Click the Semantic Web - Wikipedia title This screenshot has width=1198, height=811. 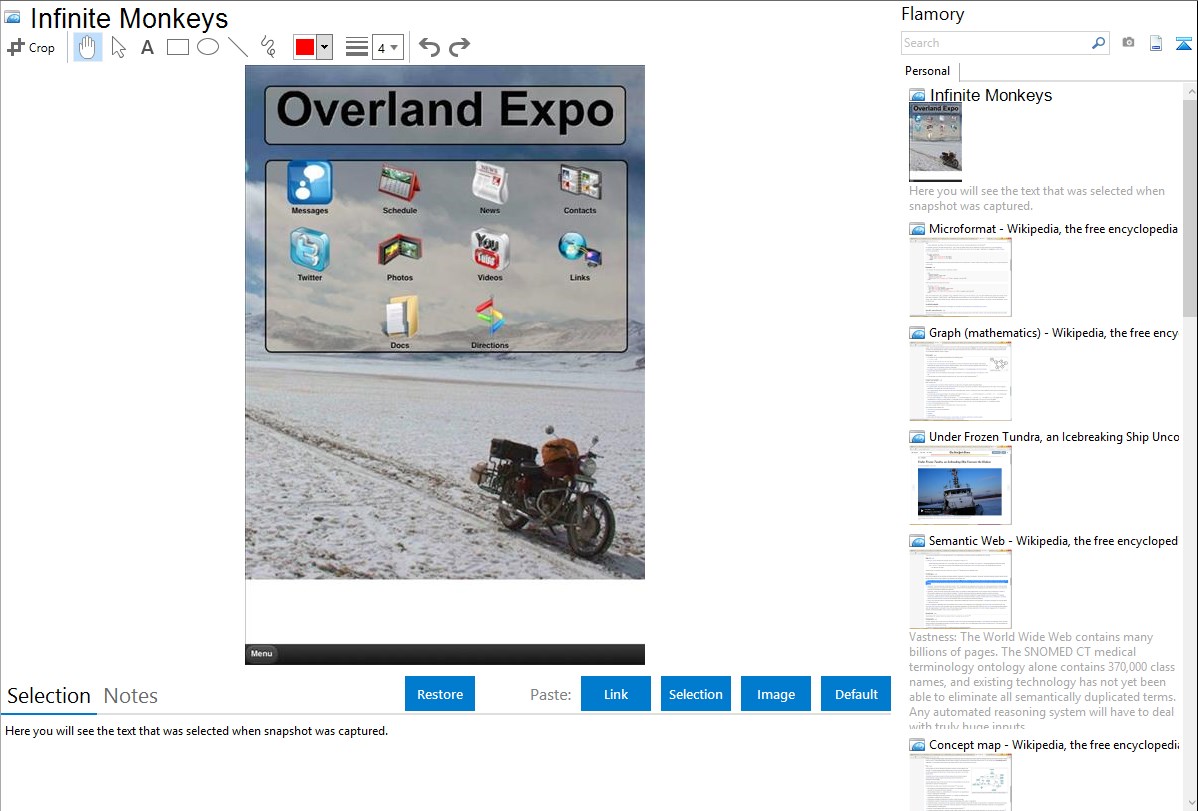tap(1053, 540)
